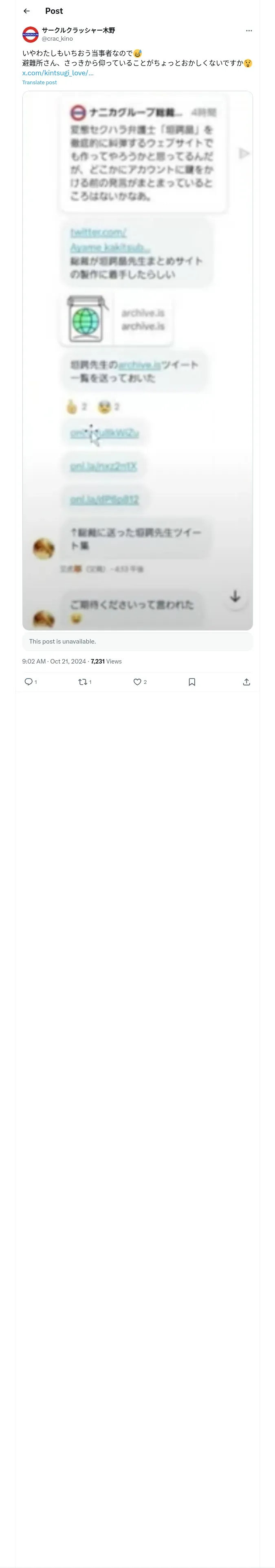Click the round down-arrow button in the image

tap(235, 596)
